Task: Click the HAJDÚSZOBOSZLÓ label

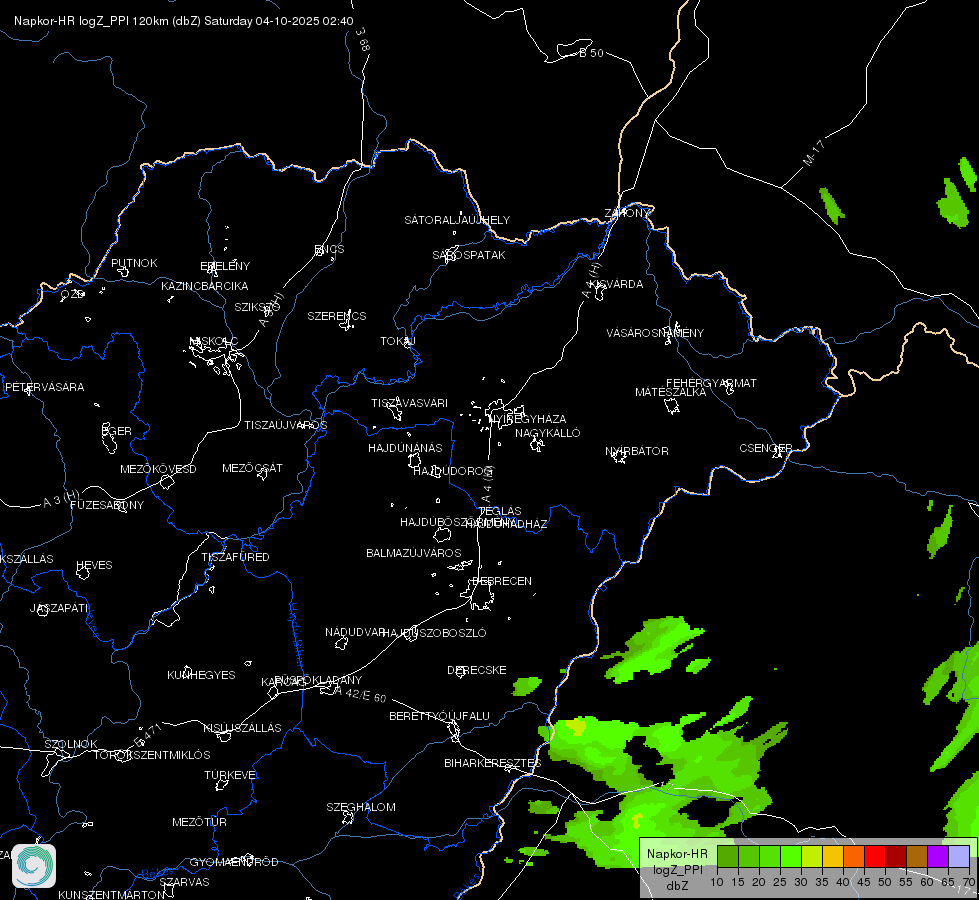Action: coord(435,633)
